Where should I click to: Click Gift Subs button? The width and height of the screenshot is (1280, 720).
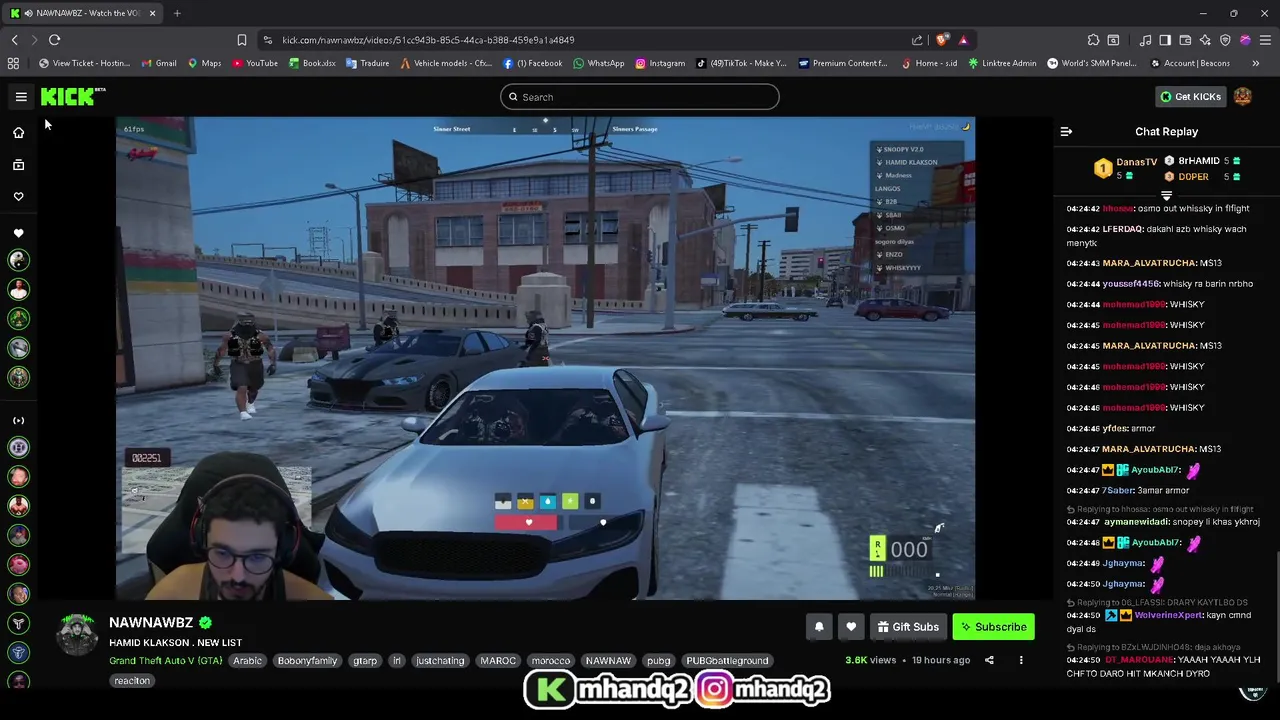[908, 627]
